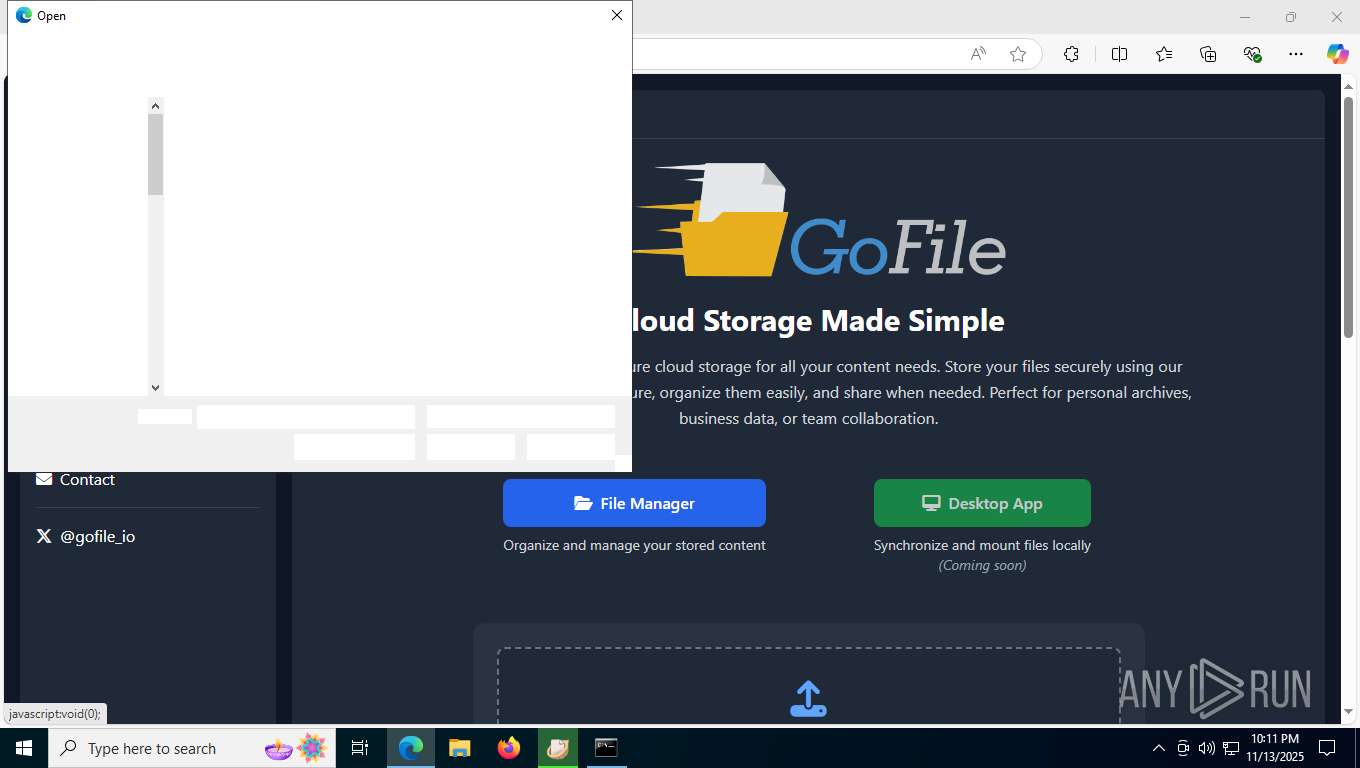Image resolution: width=1360 pixels, height=768 pixels.
Task: Click the network icon in system tray
Action: click(1230, 748)
